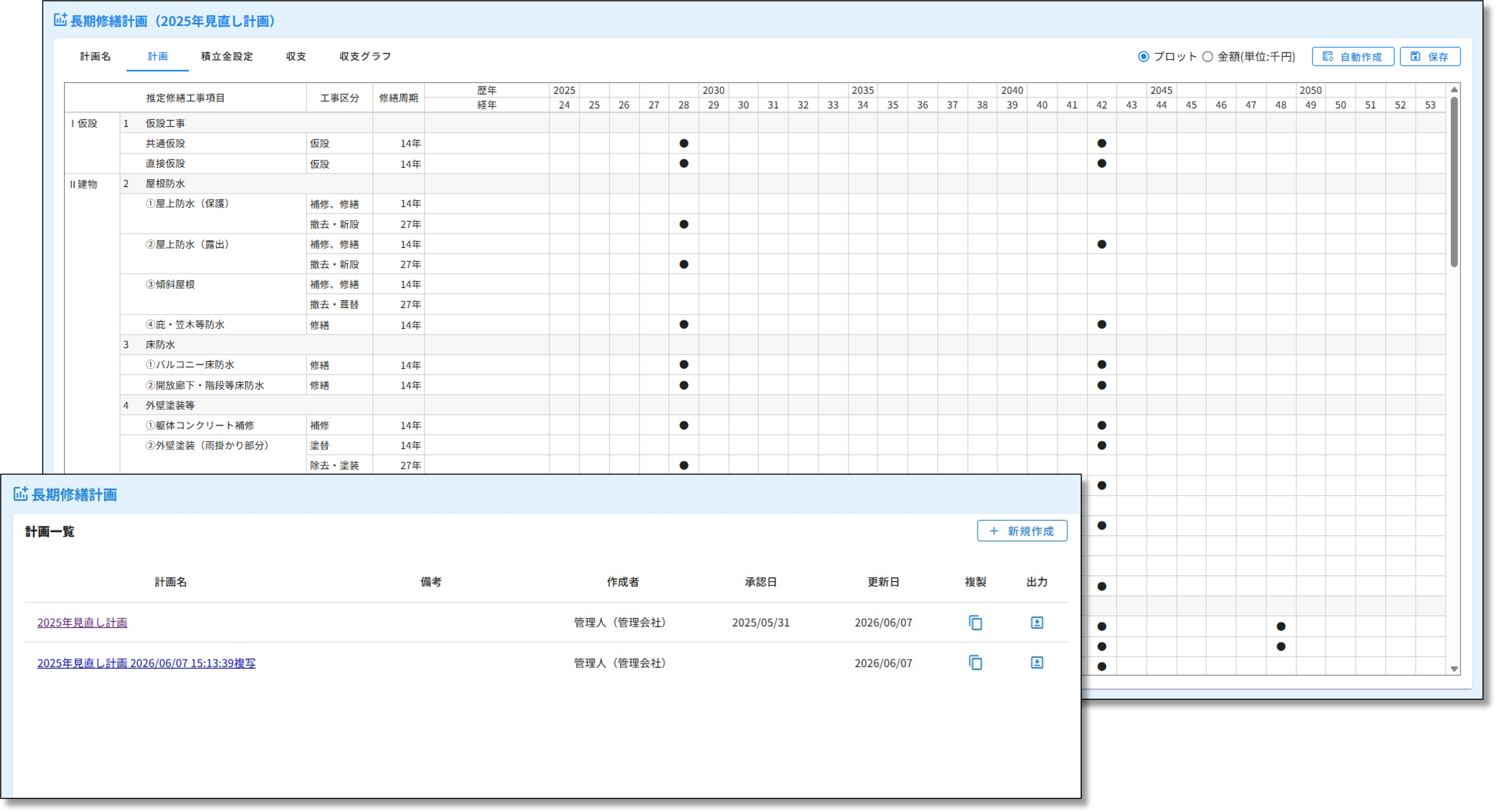Image resolution: width=1496 pixels, height=812 pixels.
Task: Click ①バルコニー床防水 dot in year 28
Action: click(684, 365)
